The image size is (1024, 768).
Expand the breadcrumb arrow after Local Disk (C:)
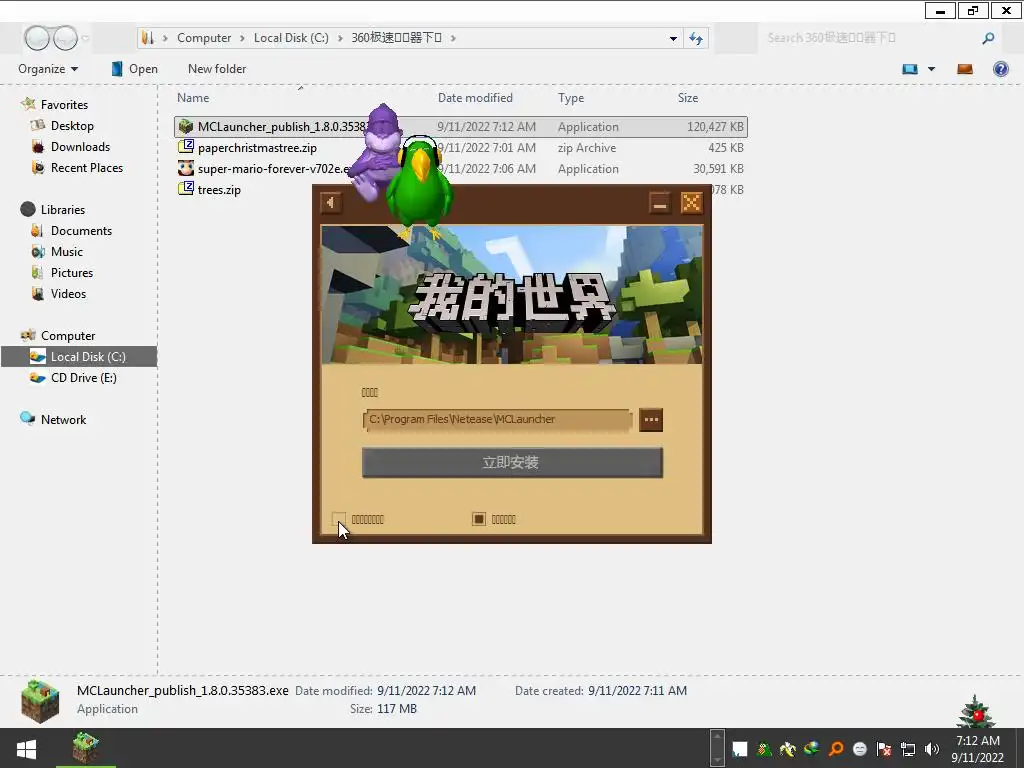pos(340,39)
